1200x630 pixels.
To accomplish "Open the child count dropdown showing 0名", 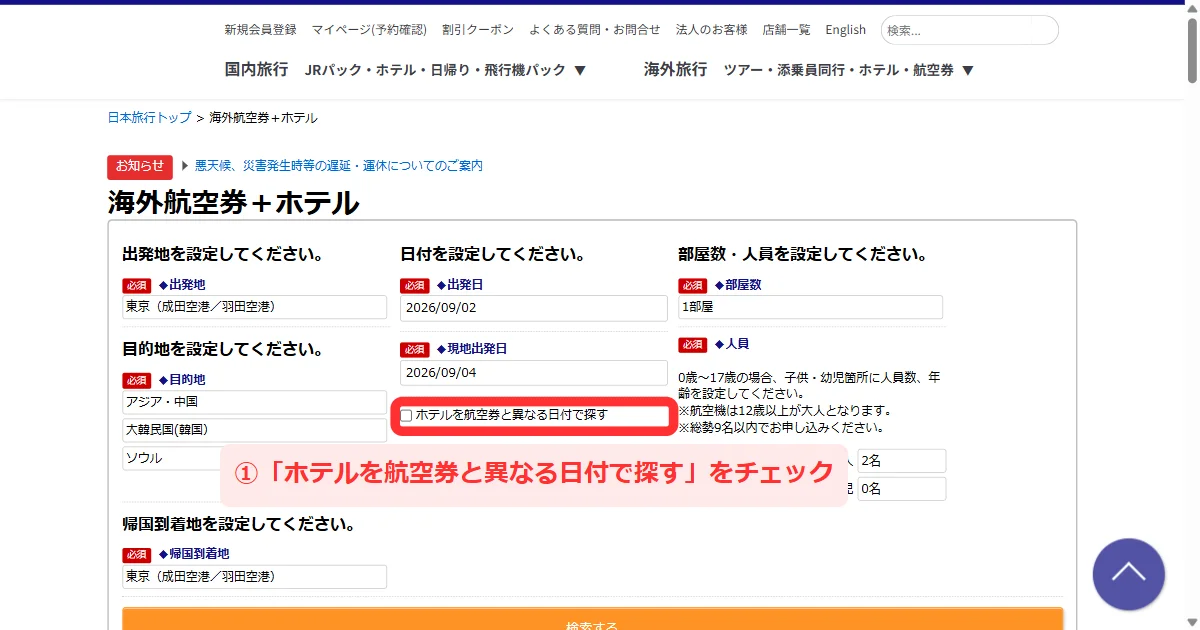I will 901,489.
